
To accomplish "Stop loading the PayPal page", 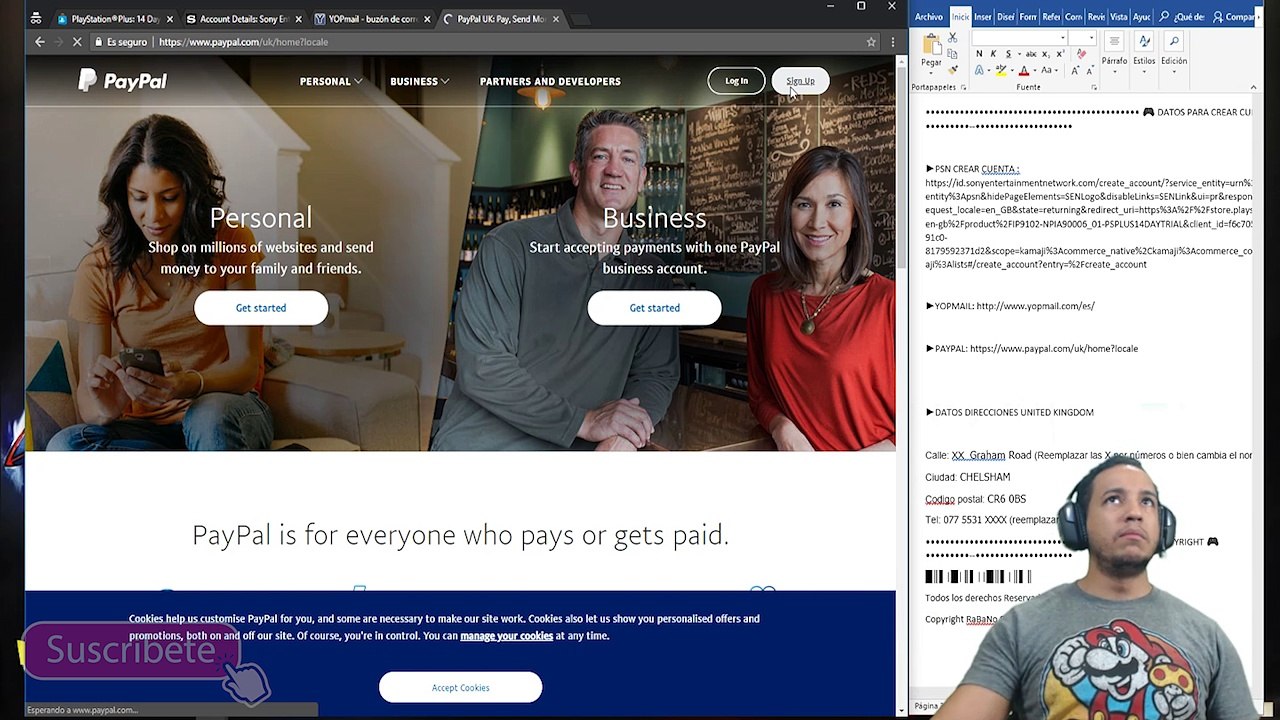I will 76,42.
